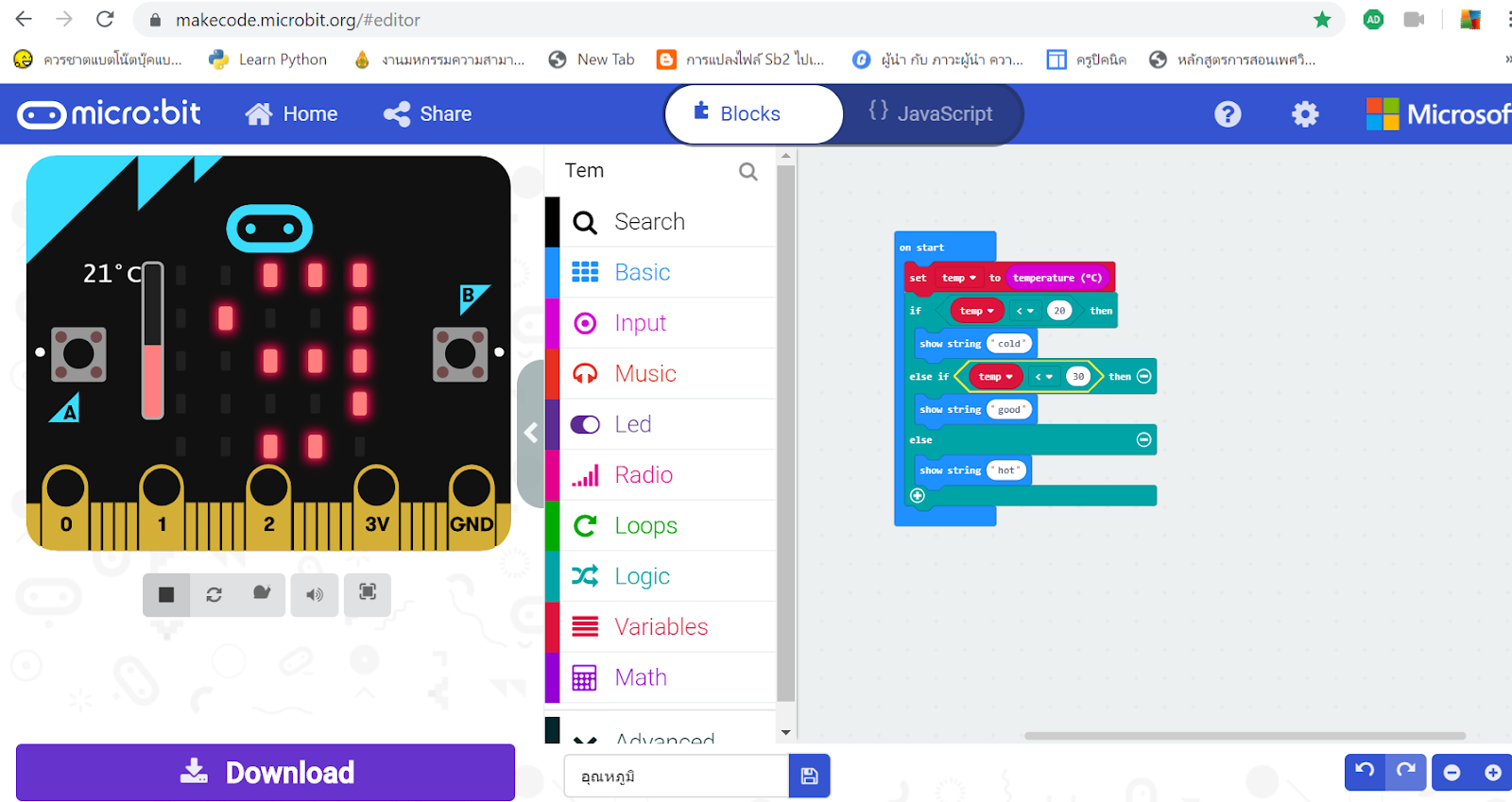Bookmark this page with the star icon
The image size is (1512, 802).
(1322, 20)
